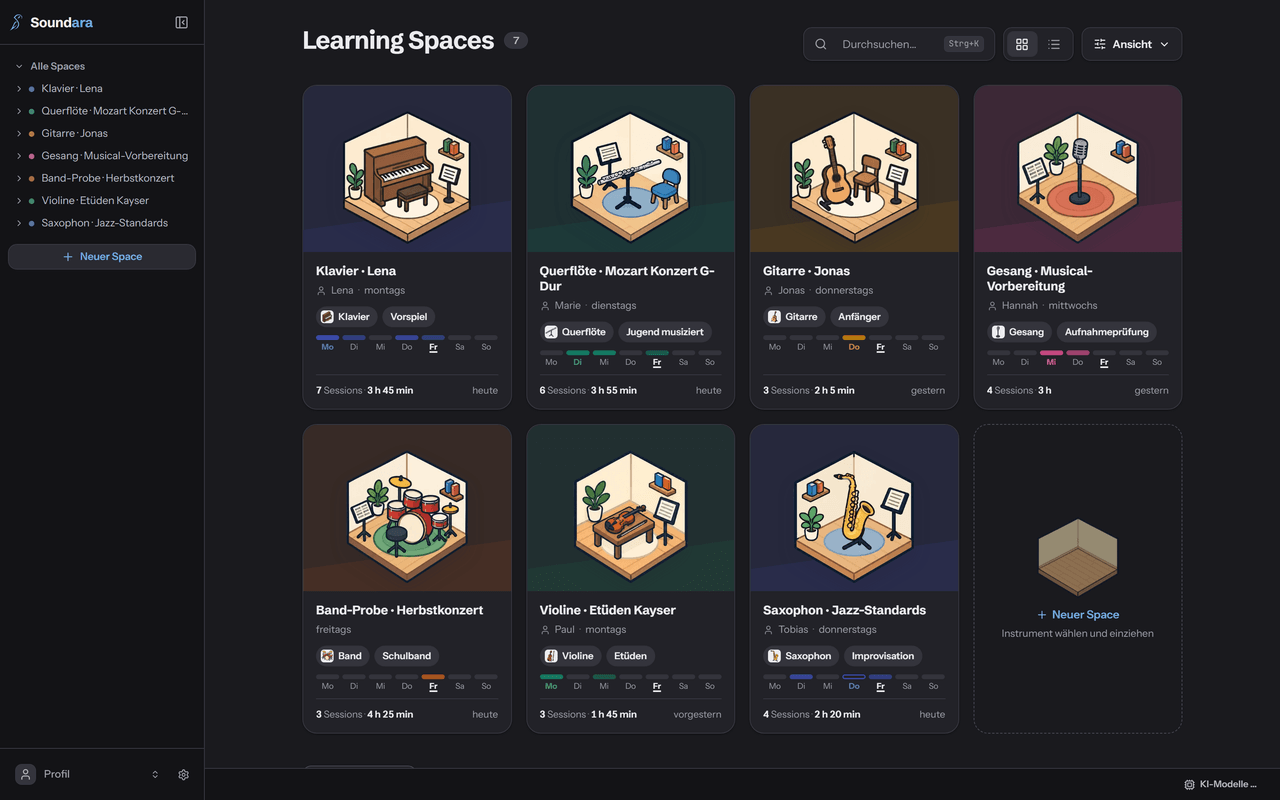Switch to list view icon

(1054, 44)
